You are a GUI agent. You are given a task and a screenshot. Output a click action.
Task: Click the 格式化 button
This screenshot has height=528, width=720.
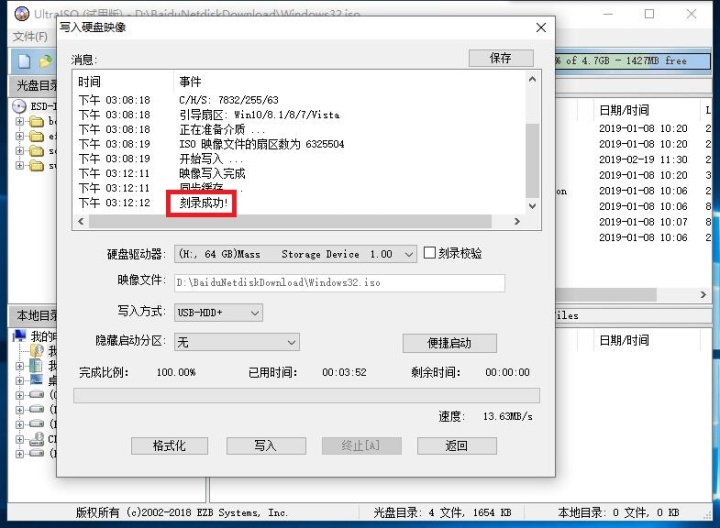(169, 446)
